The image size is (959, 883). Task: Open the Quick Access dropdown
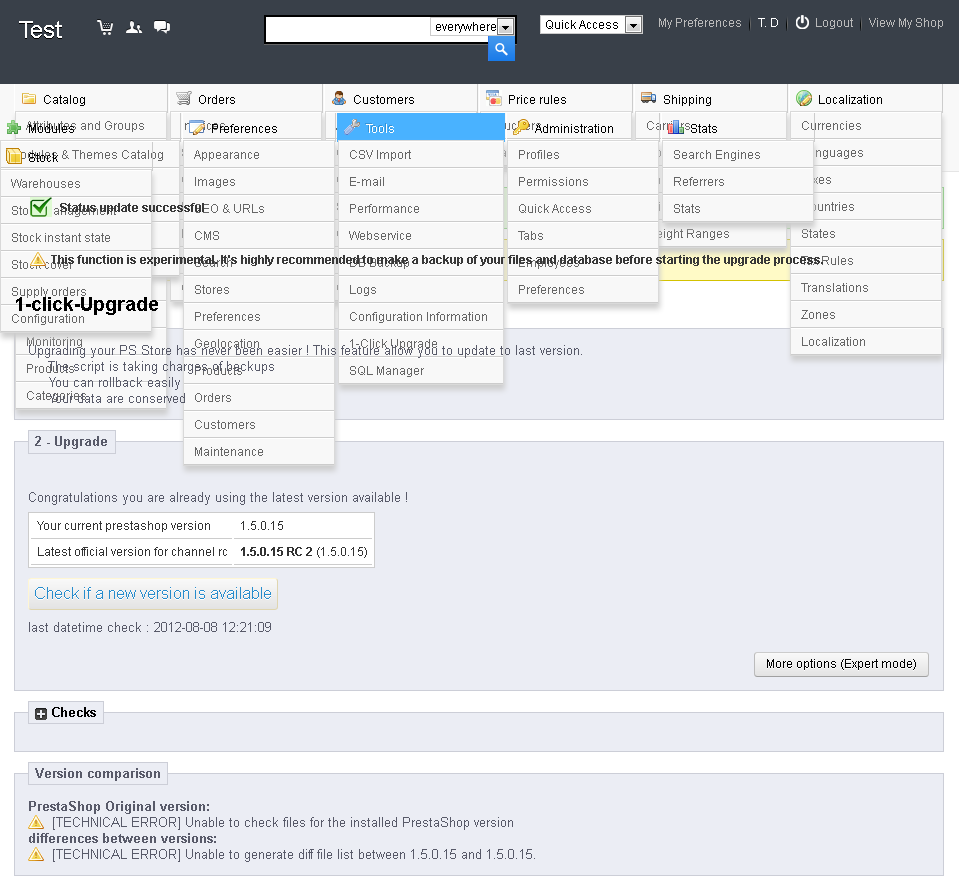(591, 24)
